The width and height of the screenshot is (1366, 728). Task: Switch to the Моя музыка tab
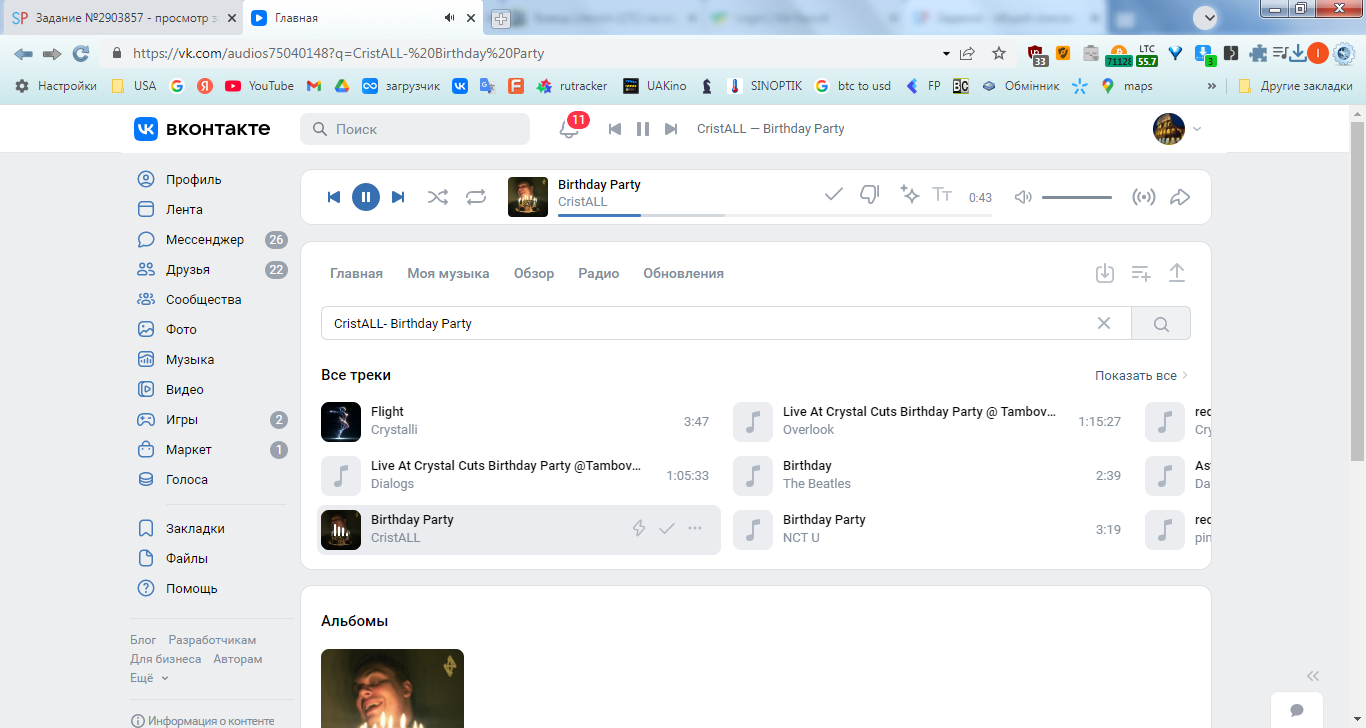(448, 273)
